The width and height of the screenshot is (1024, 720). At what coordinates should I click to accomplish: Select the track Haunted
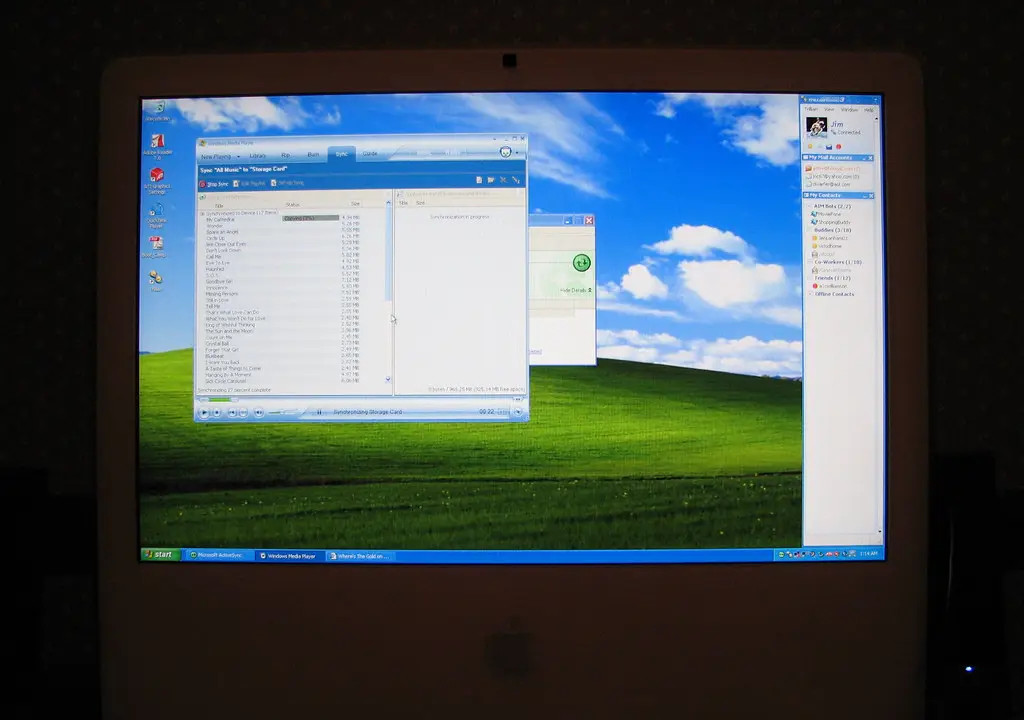click(214, 269)
